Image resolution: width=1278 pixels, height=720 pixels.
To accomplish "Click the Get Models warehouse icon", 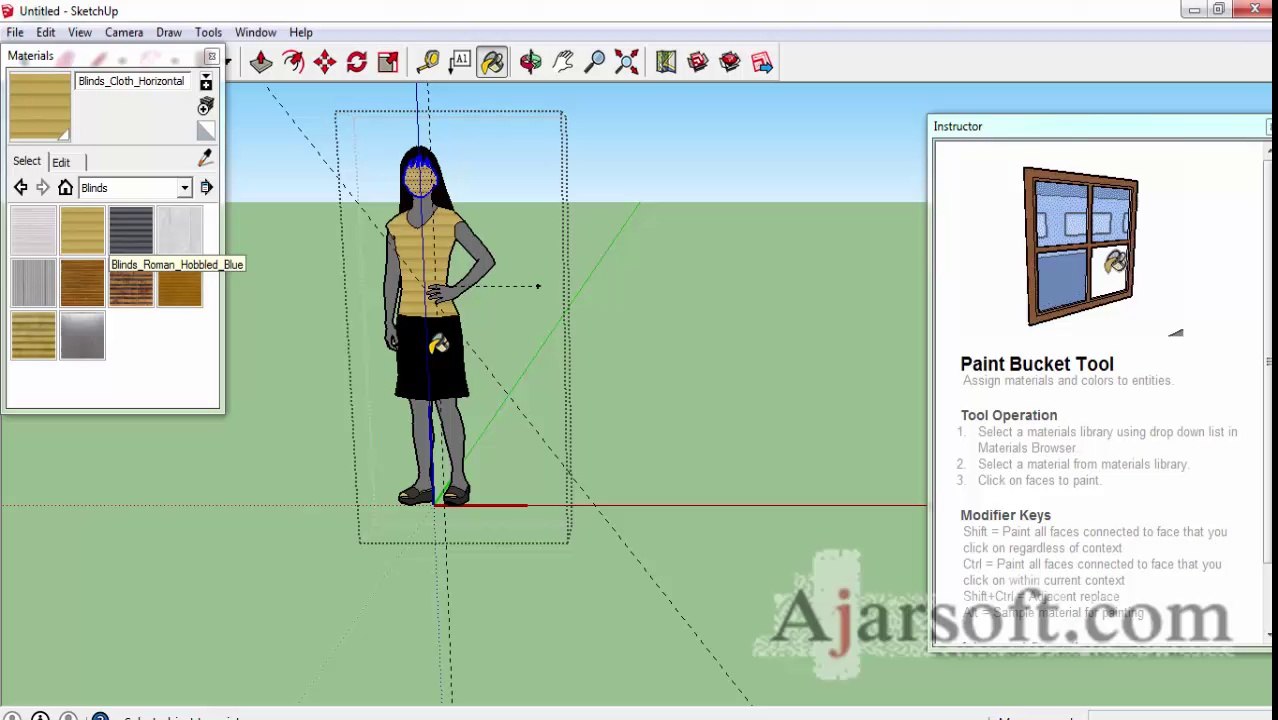I will tap(698, 62).
